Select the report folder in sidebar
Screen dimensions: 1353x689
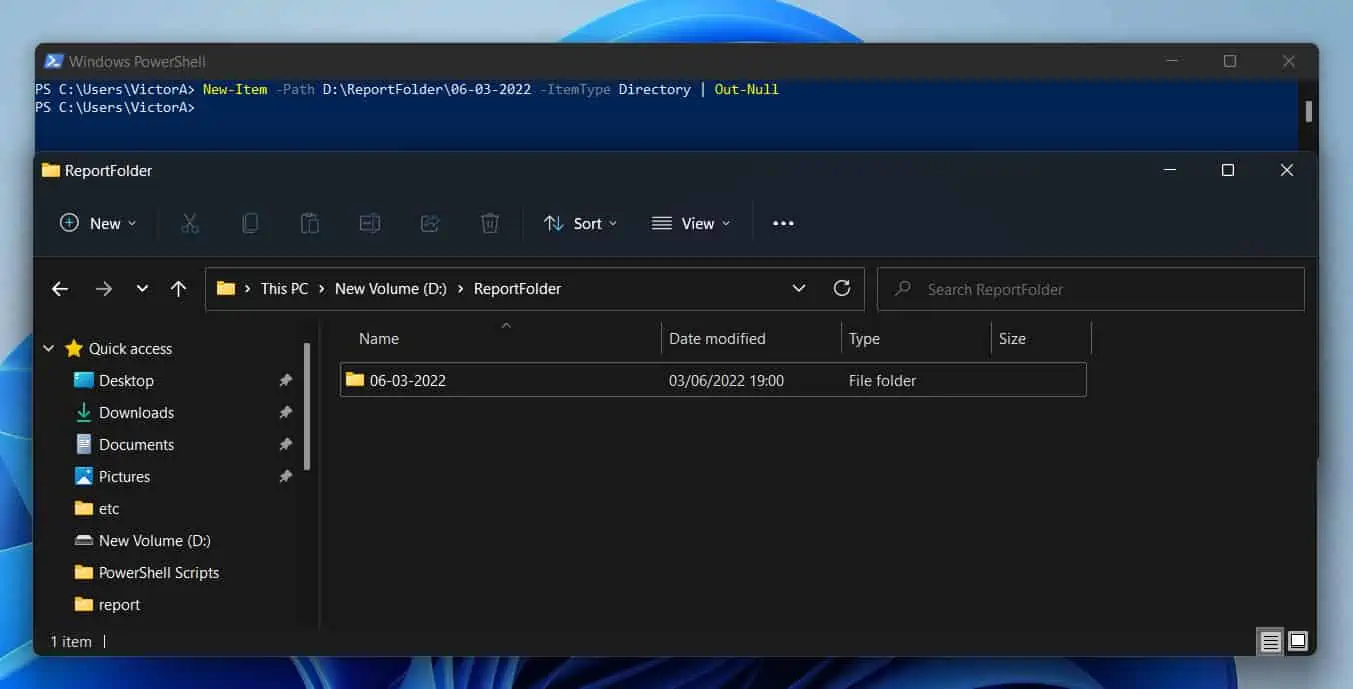[119, 605]
